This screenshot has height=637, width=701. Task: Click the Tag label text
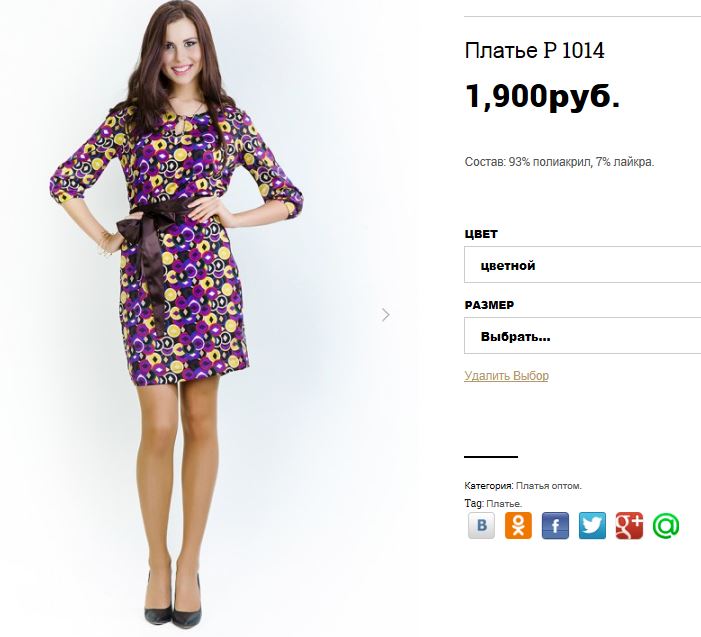pos(474,503)
